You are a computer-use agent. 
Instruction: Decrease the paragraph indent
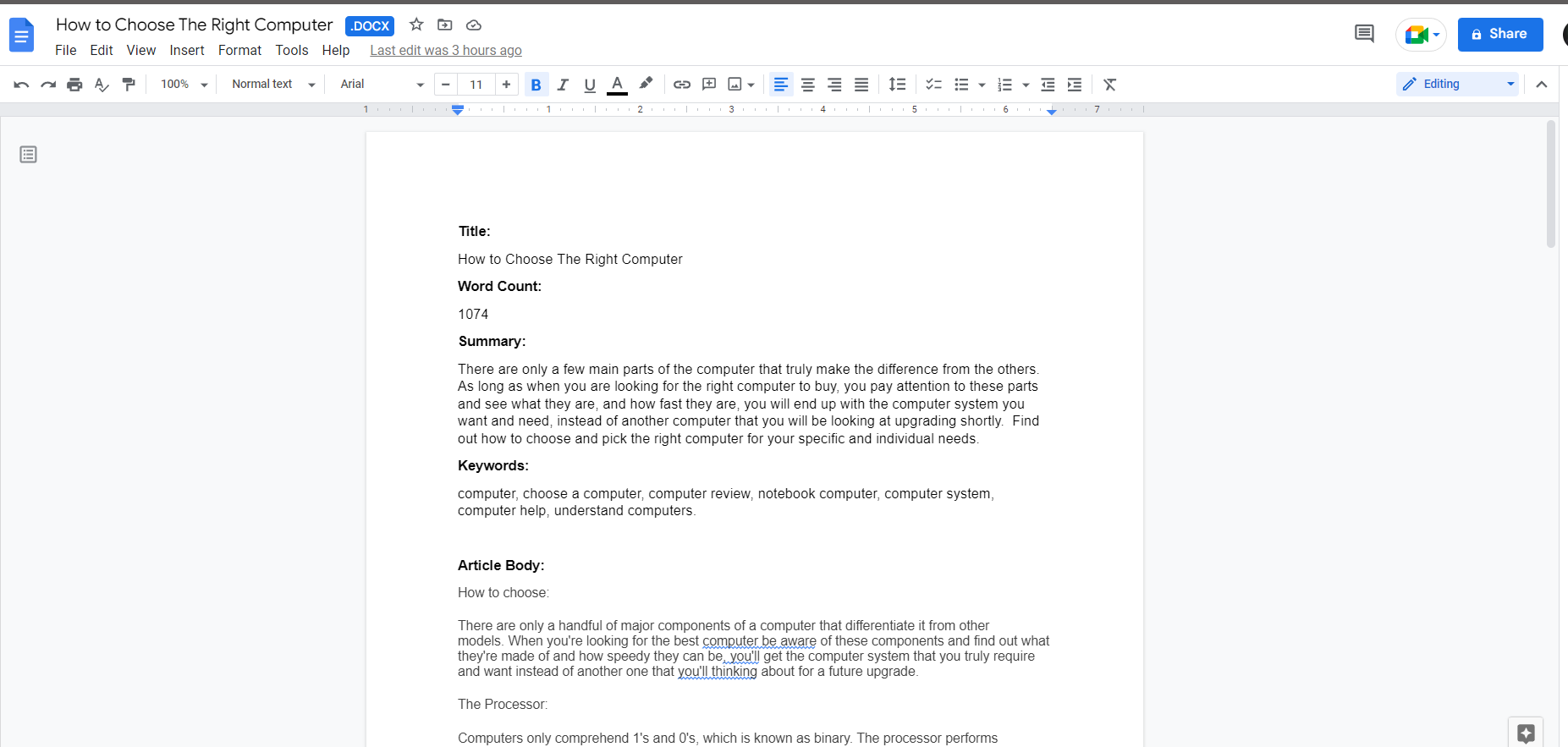tap(1048, 85)
